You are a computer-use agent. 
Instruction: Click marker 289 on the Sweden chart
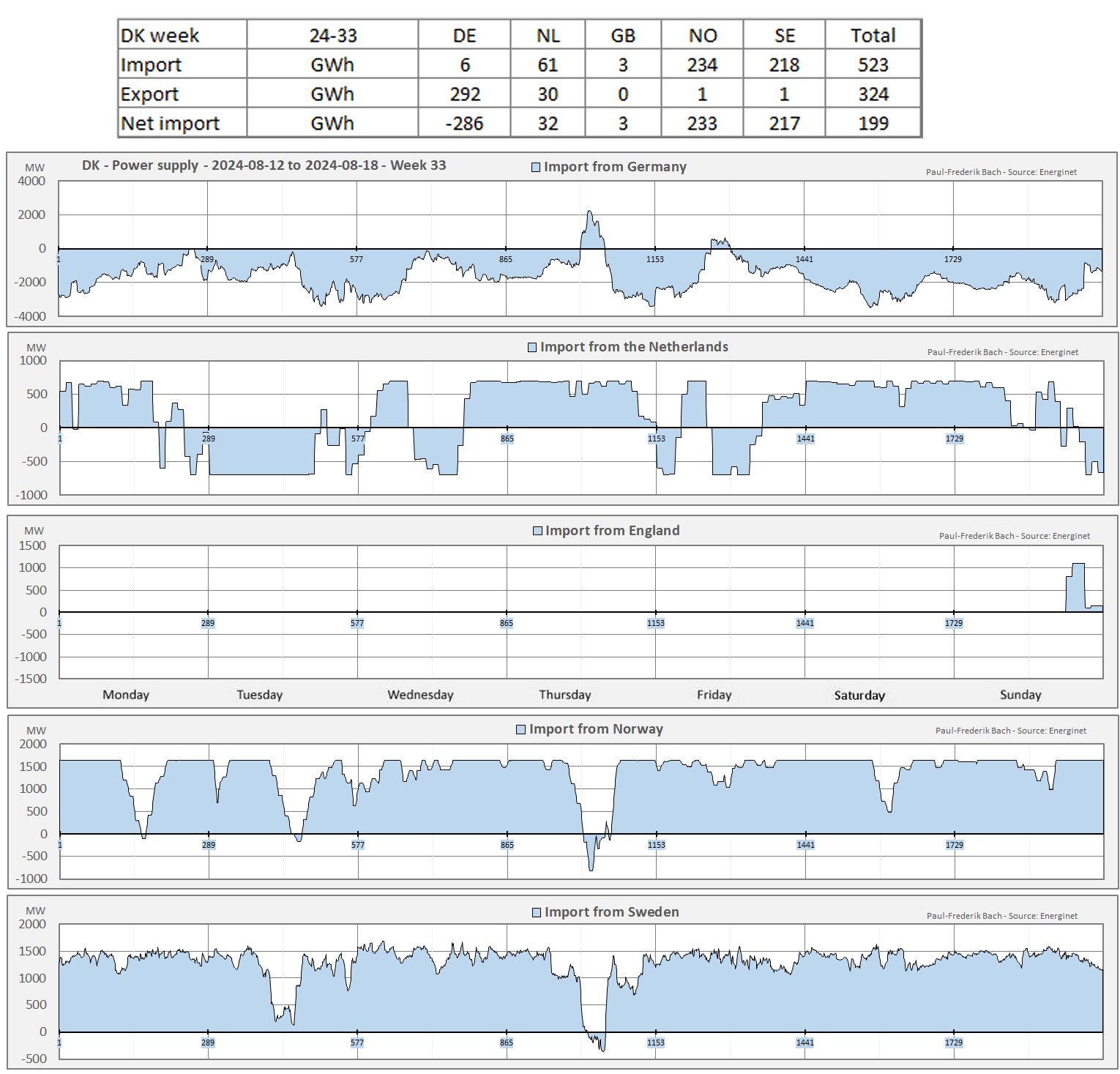click(208, 1043)
